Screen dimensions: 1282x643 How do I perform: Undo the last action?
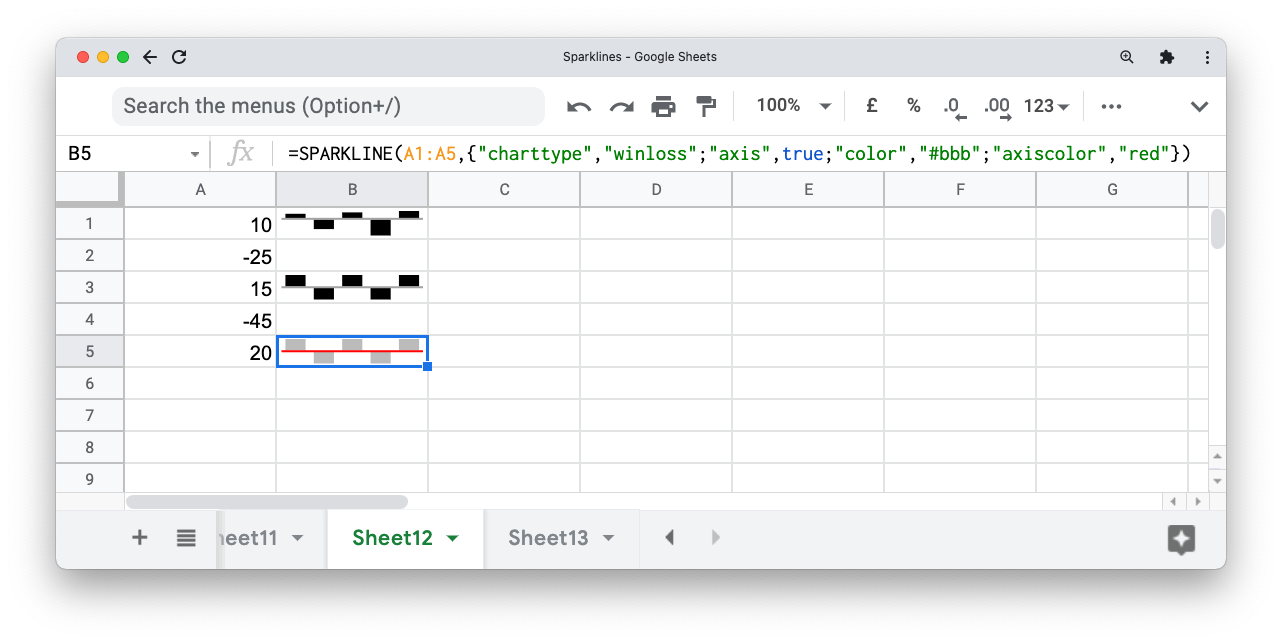(x=579, y=105)
